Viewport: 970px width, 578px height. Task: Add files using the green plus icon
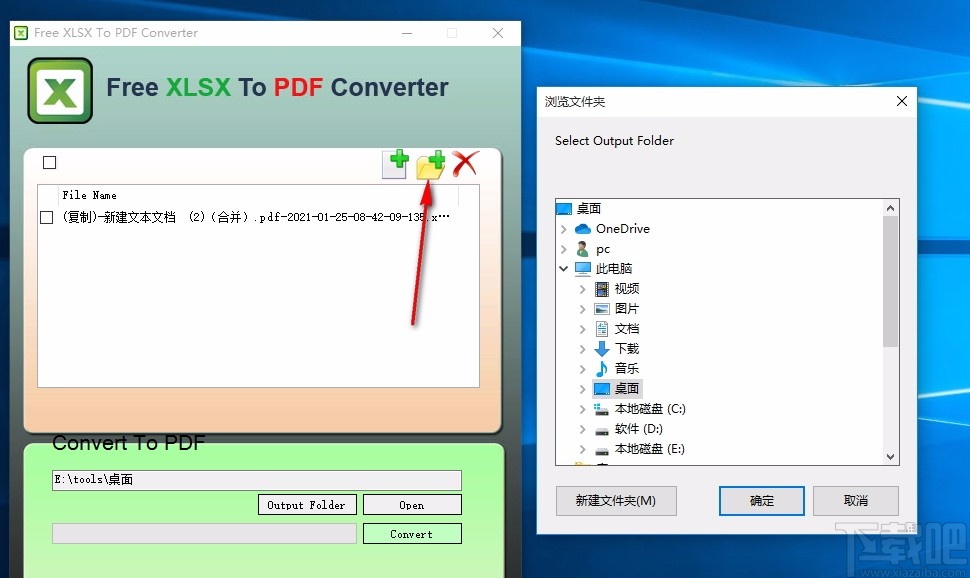[x=396, y=163]
